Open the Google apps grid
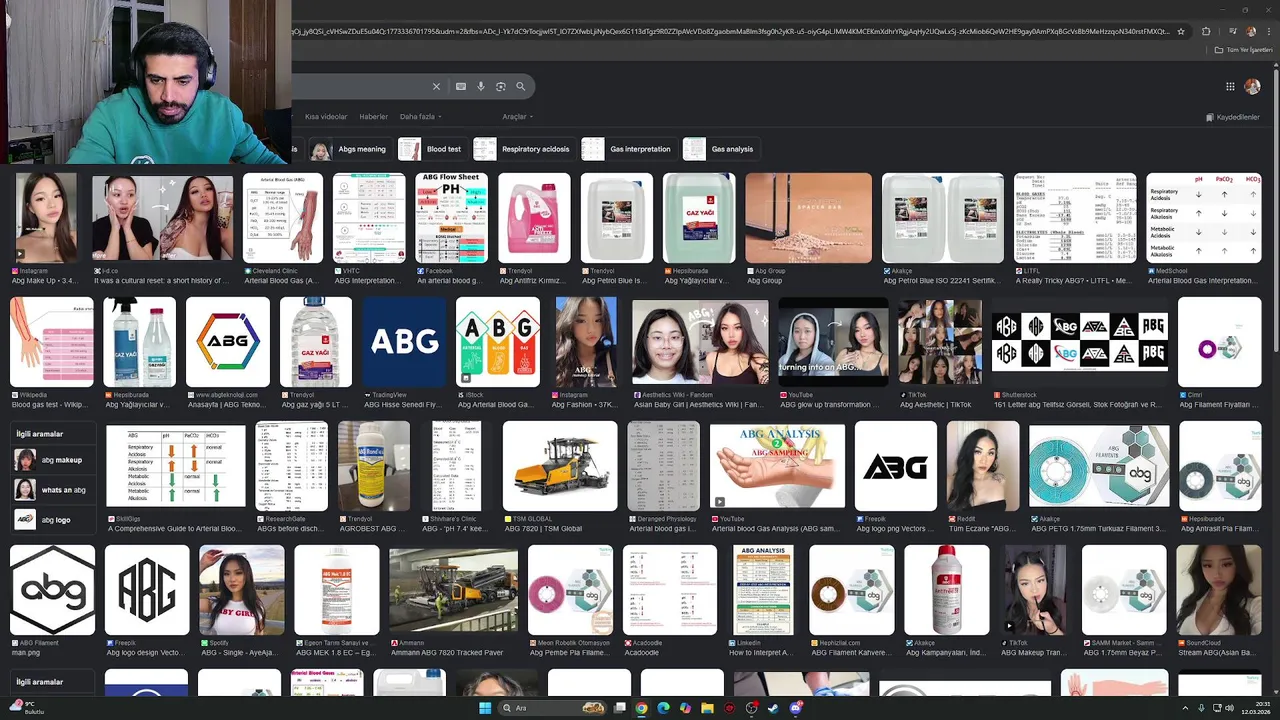Viewport: 1280px width, 720px height. tap(1230, 87)
